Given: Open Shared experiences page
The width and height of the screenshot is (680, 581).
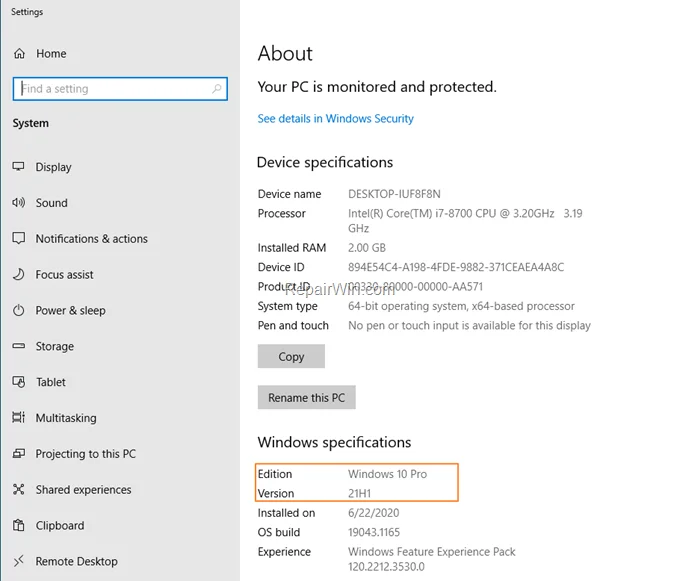Looking at the screenshot, I should (83, 490).
